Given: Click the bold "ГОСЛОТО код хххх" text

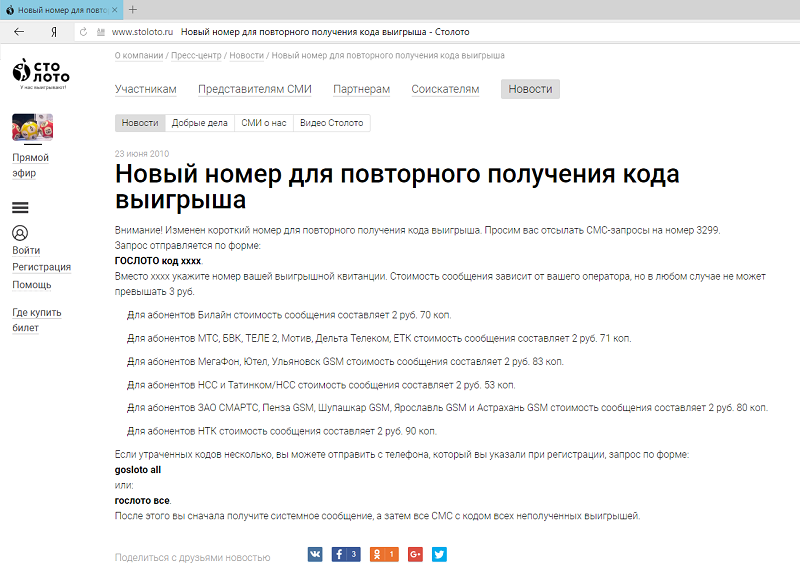Looking at the screenshot, I should (x=158, y=261).
